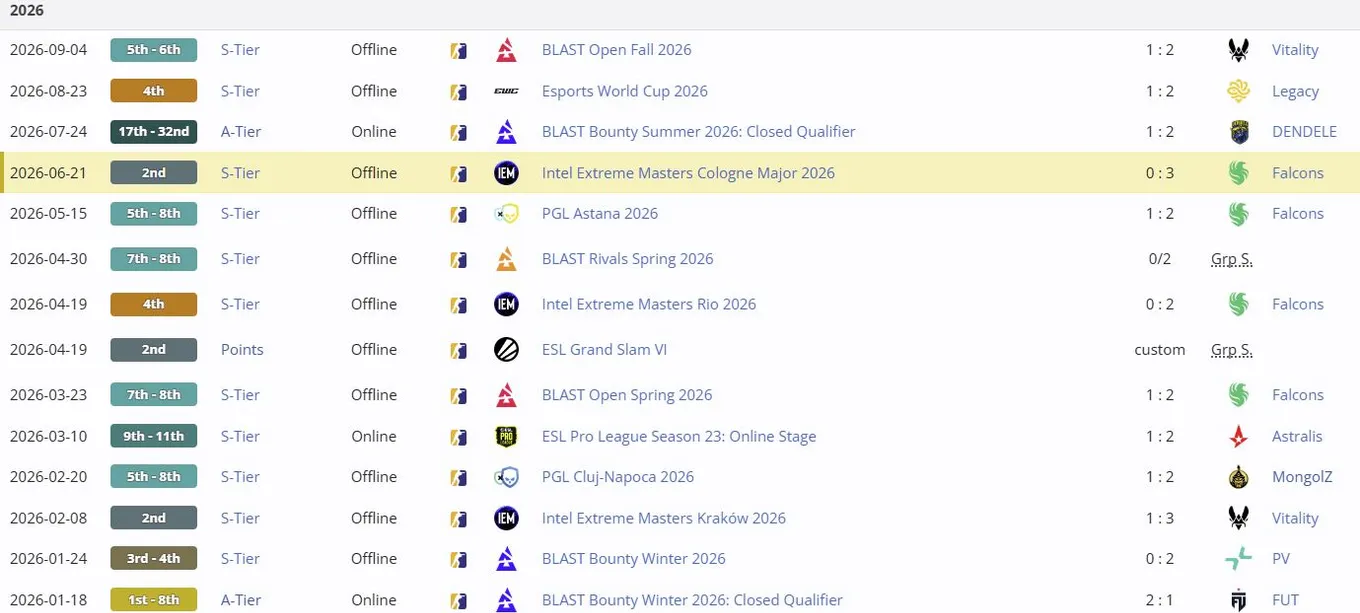Viewport: 1360px width, 613px height.
Task: Open Esports World Cup 2026 link
Action: (624, 91)
